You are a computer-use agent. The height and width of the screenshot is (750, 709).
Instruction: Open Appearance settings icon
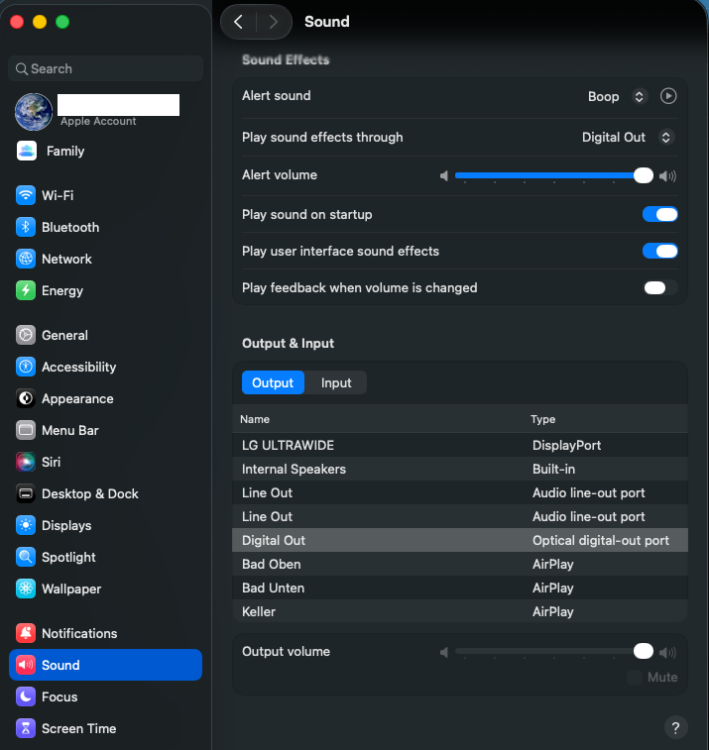[x=26, y=398]
